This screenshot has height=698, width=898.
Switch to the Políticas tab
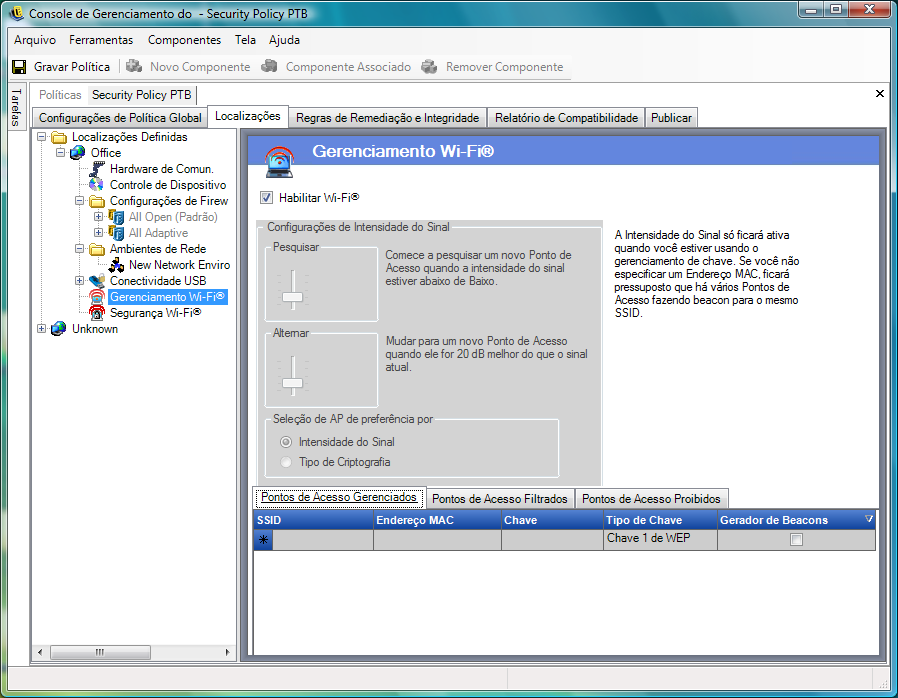pyautogui.click(x=60, y=95)
